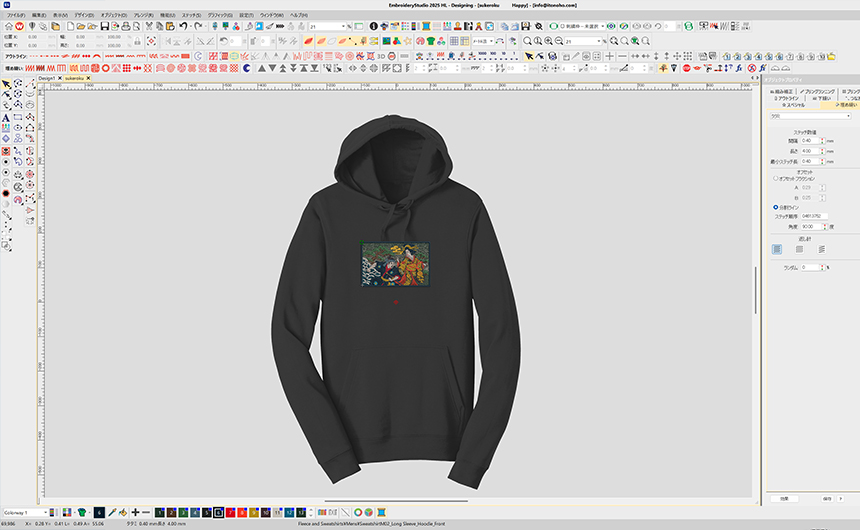The height and width of the screenshot is (530, 860).
Task: Select the オフセットフラクション radio button
Action: pyautogui.click(x=776, y=178)
